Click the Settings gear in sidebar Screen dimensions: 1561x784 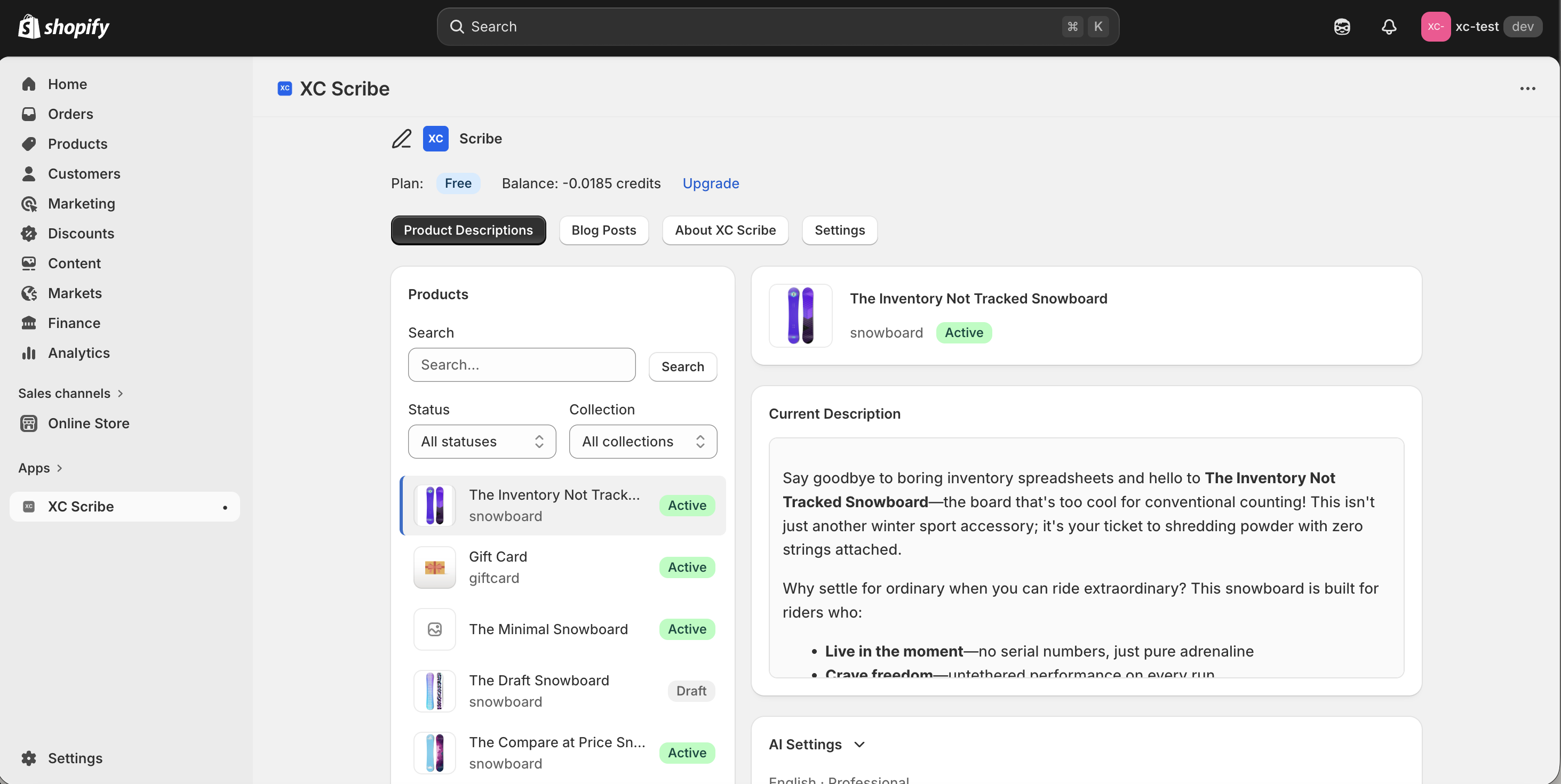click(x=28, y=758)
